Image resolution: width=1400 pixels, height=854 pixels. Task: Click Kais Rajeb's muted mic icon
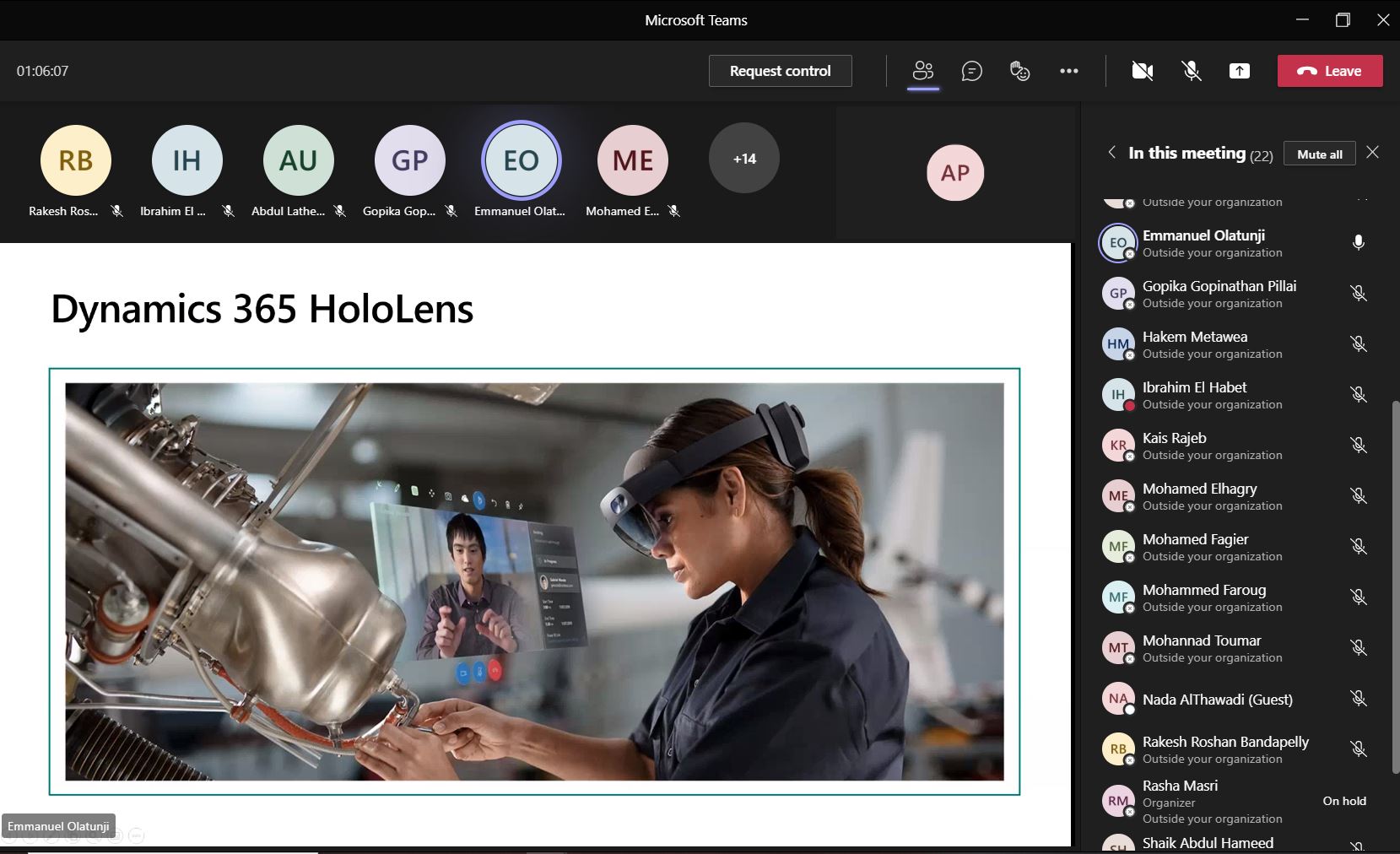click(1359, 446)
